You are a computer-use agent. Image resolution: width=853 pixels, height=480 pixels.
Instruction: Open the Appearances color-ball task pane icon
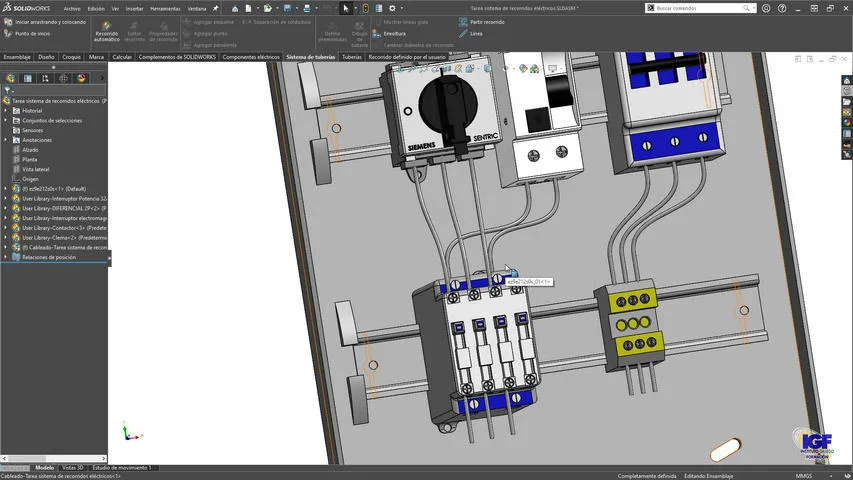pos(846,122)
